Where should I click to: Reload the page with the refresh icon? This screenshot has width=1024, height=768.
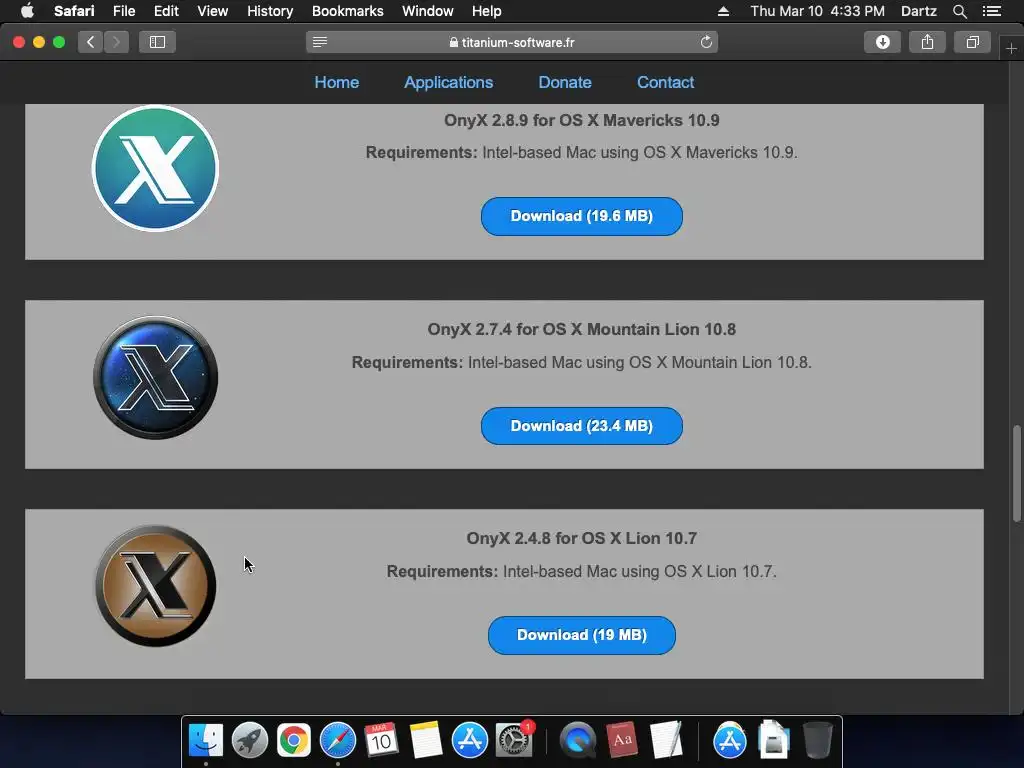706,42
